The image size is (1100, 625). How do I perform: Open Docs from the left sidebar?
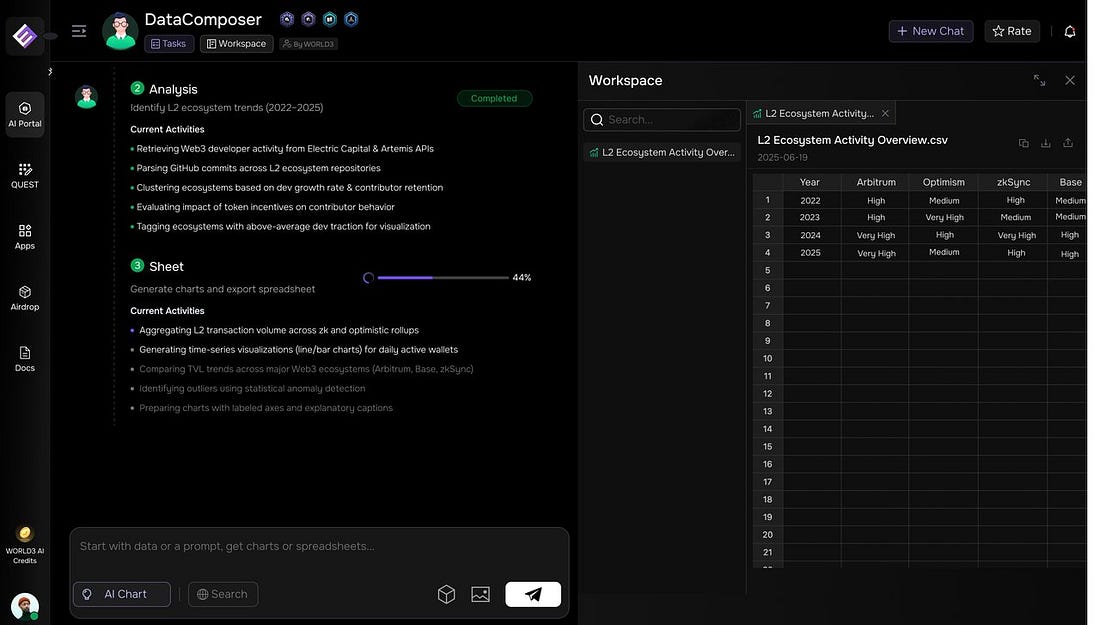click(x=25, y=358)
